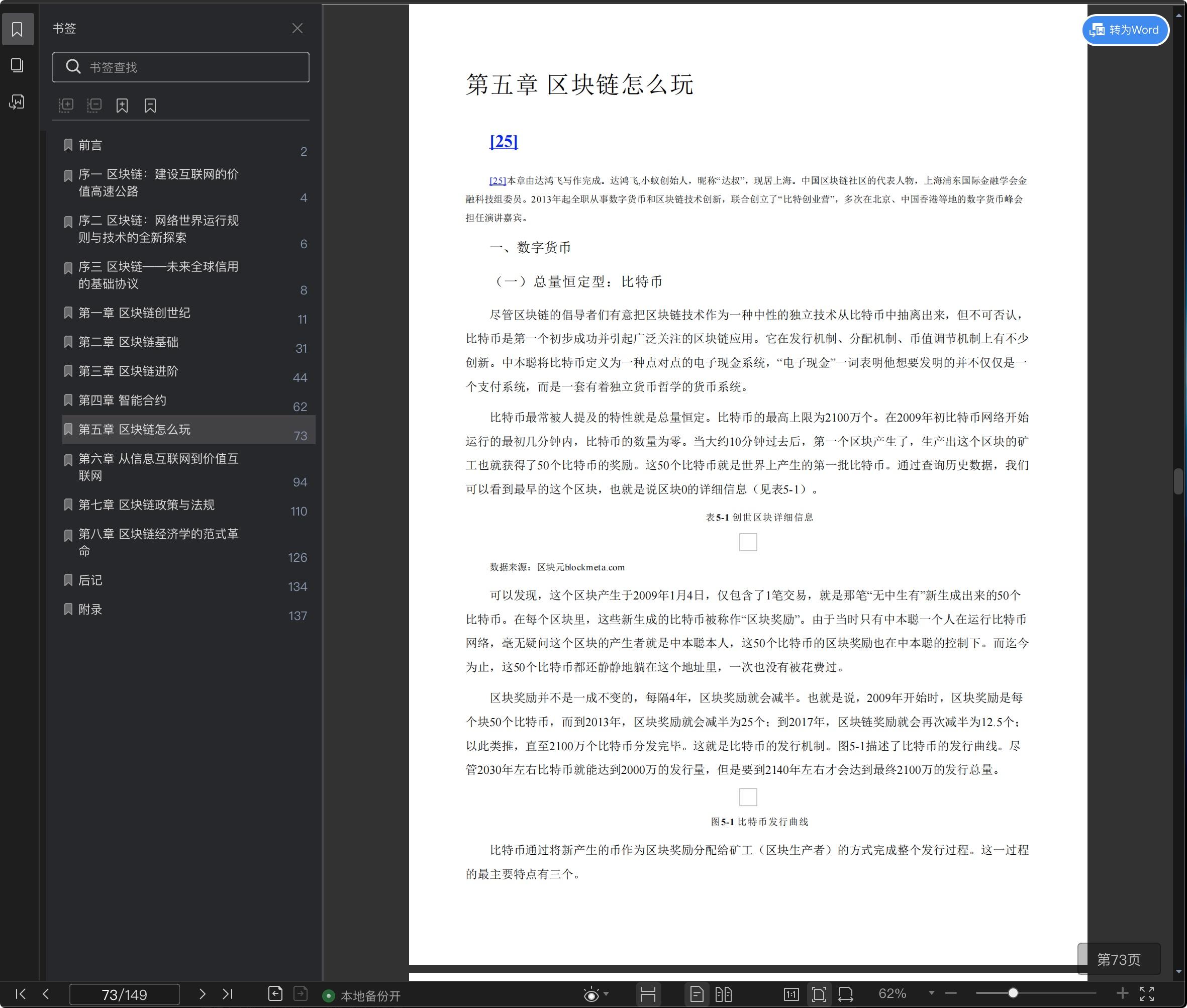Jump to 第八章 区块链经济学的范式革命
Image resolution: width=1187 pixels, height=1008 pixels.
click(x=188, y=543)
